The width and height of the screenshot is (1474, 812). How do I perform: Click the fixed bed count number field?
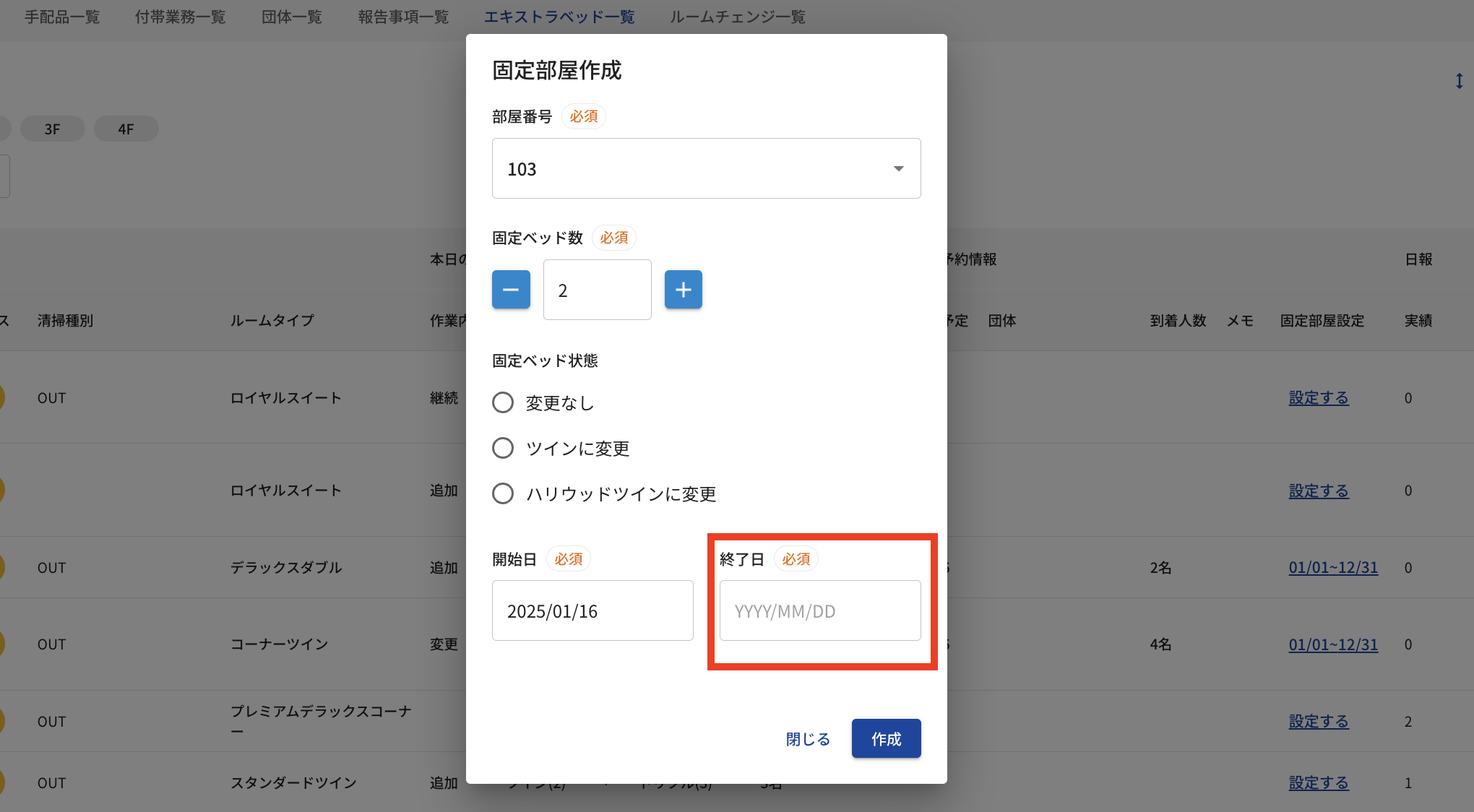(x=597, y=290)
